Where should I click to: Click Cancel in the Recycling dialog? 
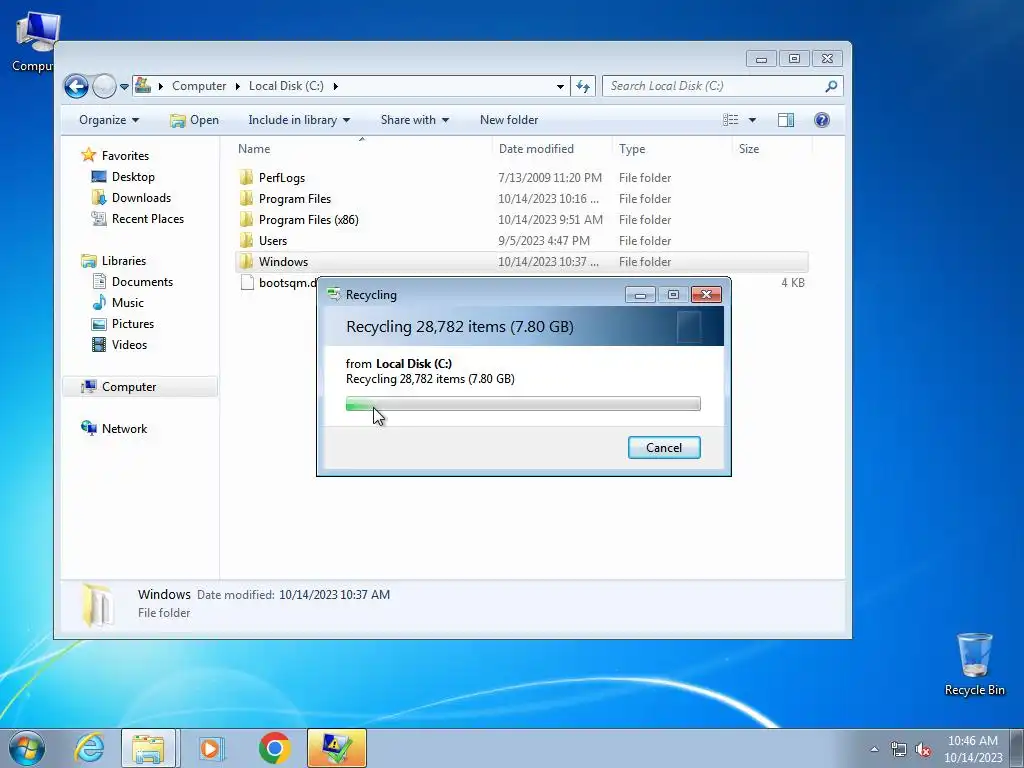tap(664, 448)
